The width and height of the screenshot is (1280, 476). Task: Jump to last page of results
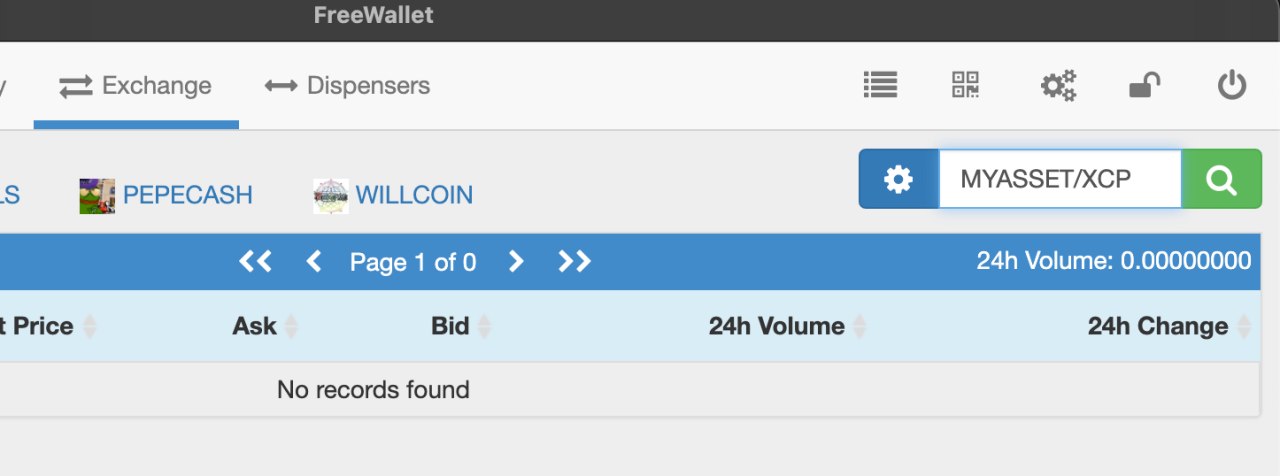point(574,262)
